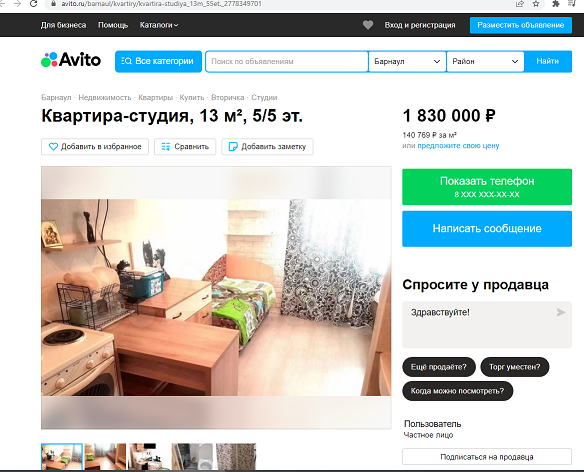The width and height of the screenshot is (584, 472).
Task: Click предложите свою цену link
Action: tap(458, 146)
